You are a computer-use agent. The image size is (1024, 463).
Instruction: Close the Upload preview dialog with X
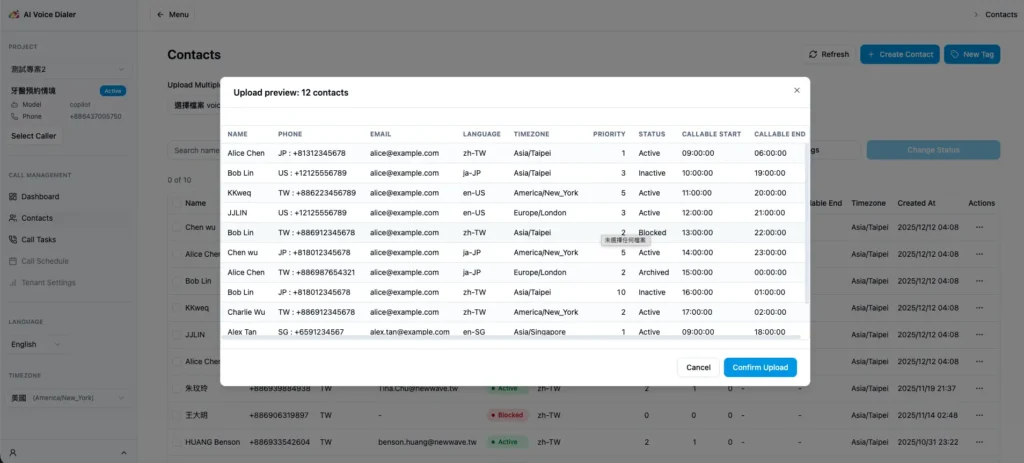pos(797,90)
